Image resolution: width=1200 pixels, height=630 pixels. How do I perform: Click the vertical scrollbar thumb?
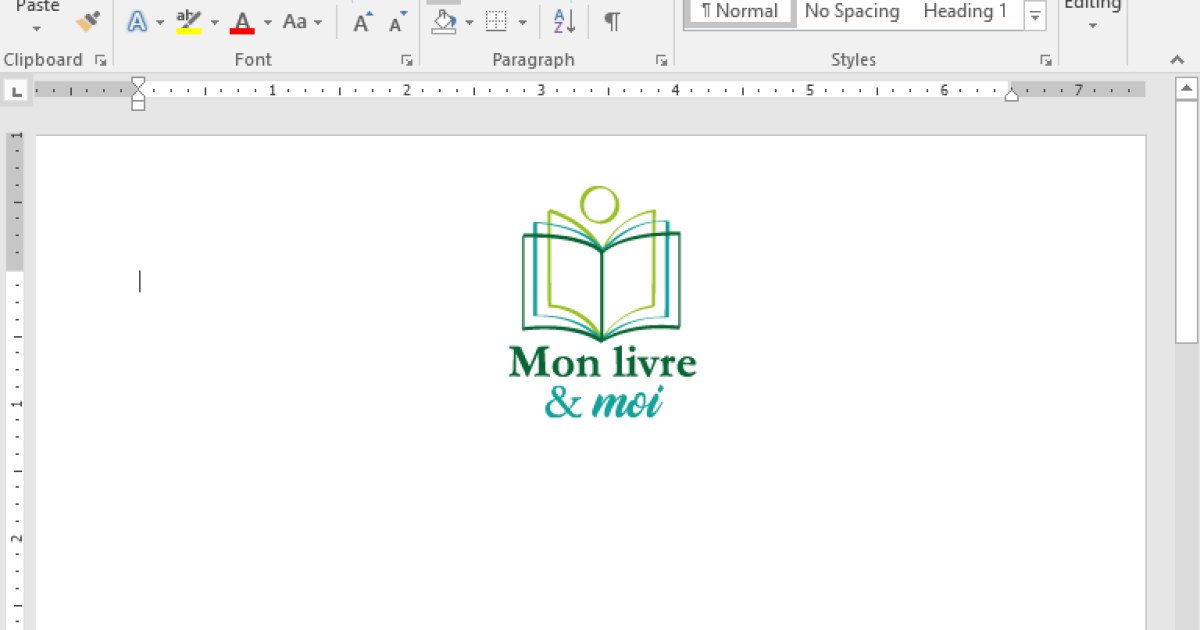click(1187, 222)
